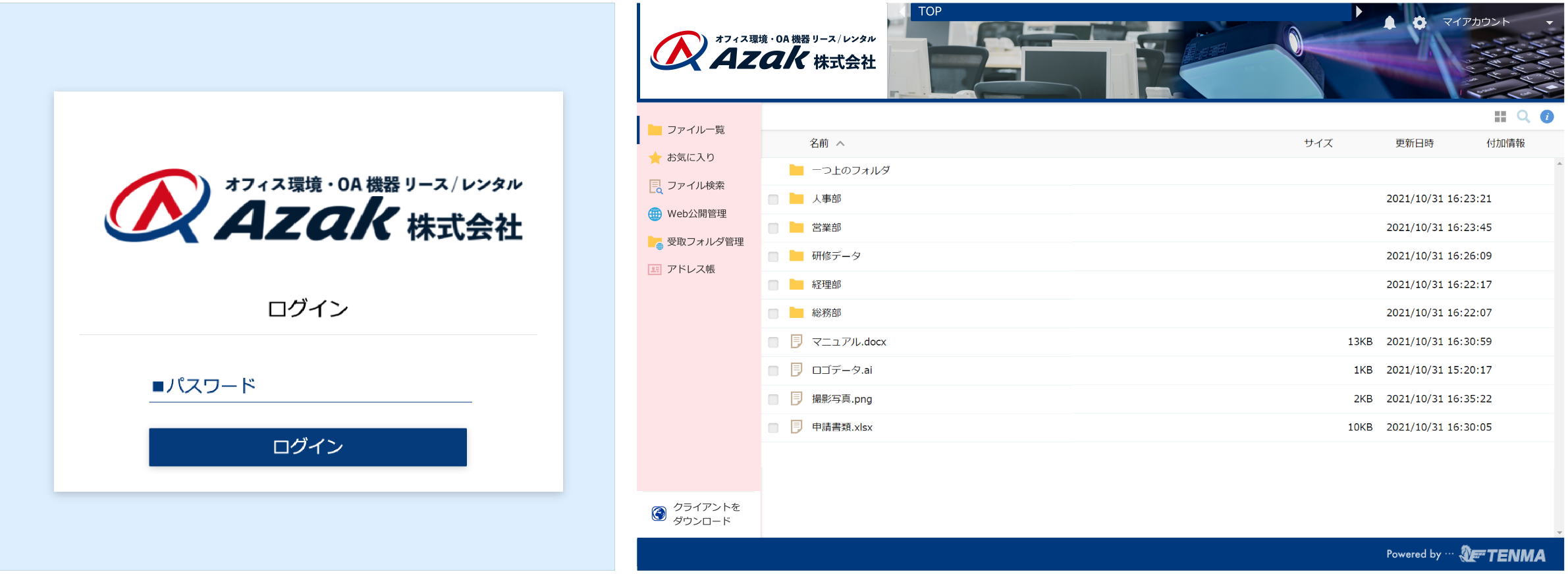
Task: Open the Web公開管理 sidebar menu item
Action: coord(699,214)
